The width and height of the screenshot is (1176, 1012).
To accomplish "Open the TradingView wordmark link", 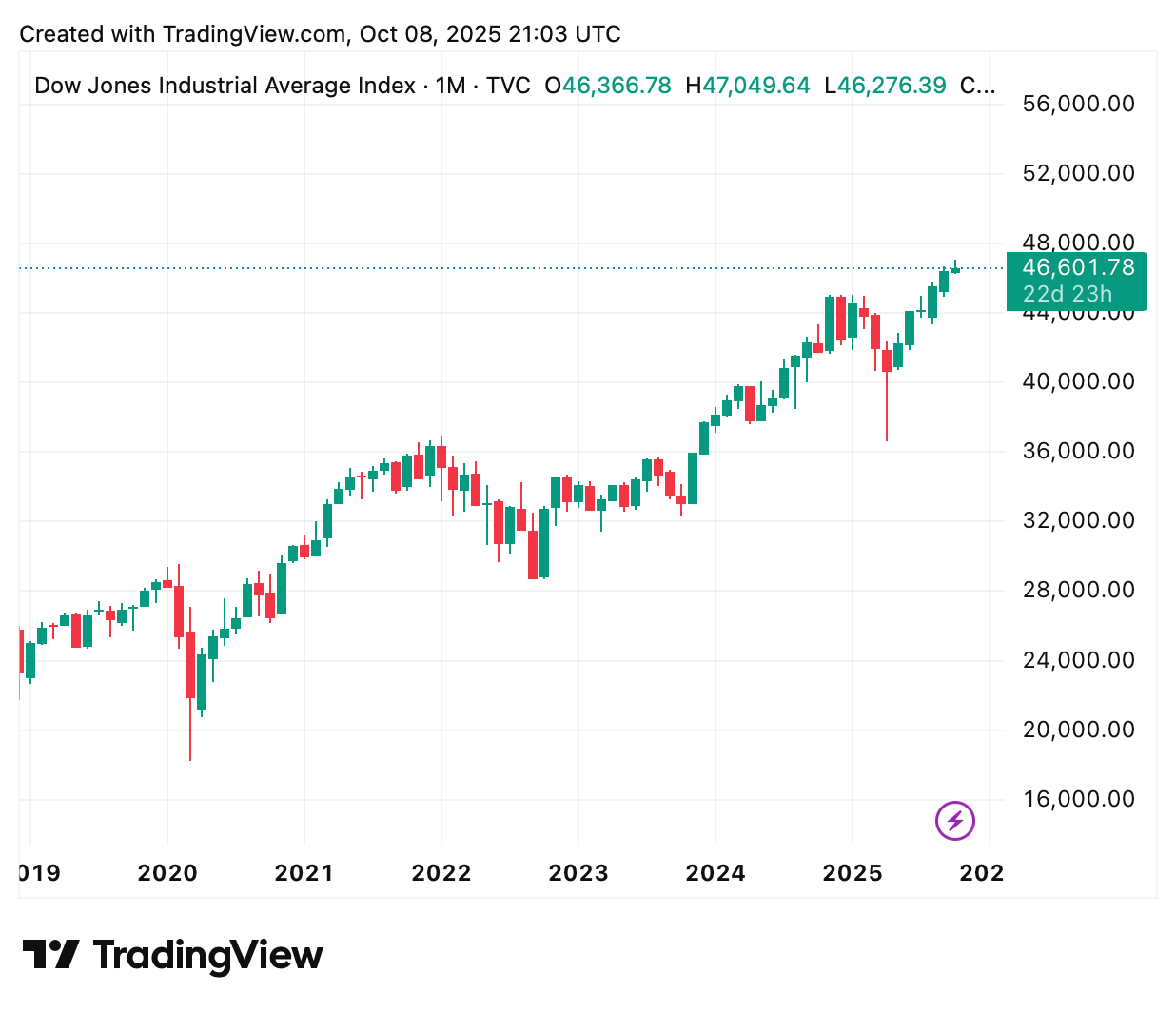I will point(208,955).
